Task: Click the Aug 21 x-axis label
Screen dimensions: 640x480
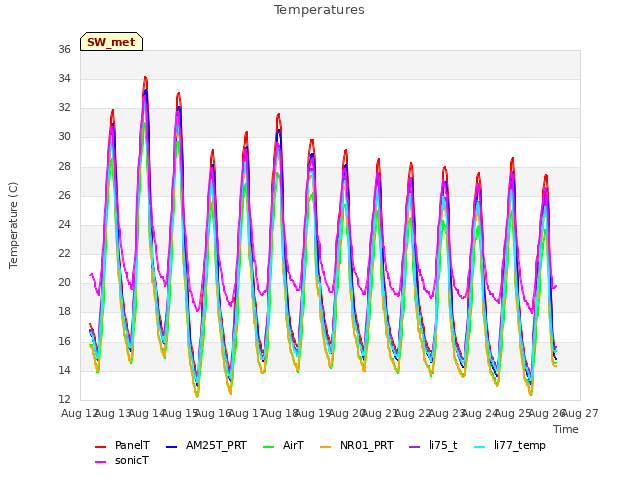Action: tap(380, 413)
